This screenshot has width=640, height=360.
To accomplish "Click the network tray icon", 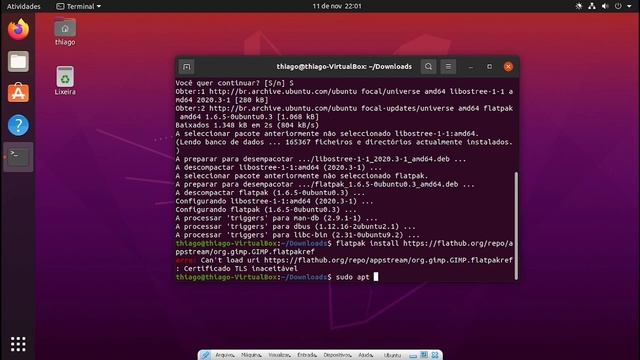I will pyautogui.click(x=591, y=6).
